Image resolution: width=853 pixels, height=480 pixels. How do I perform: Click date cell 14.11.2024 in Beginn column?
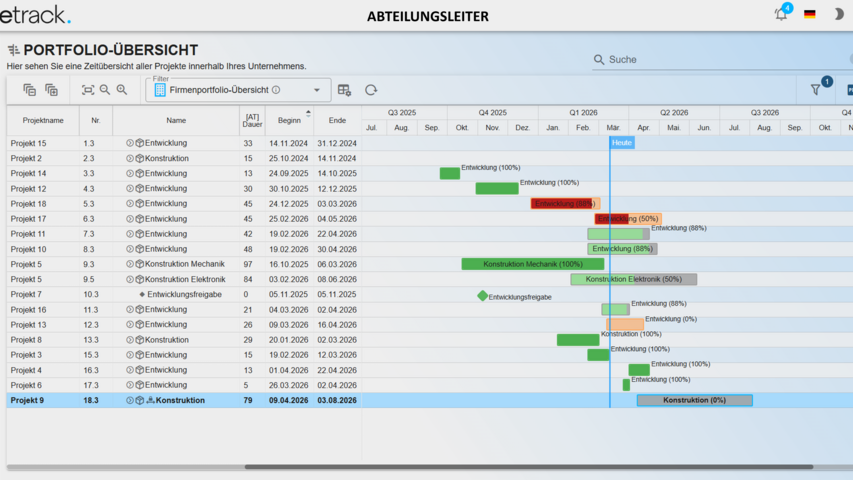(x=288, y=143)
